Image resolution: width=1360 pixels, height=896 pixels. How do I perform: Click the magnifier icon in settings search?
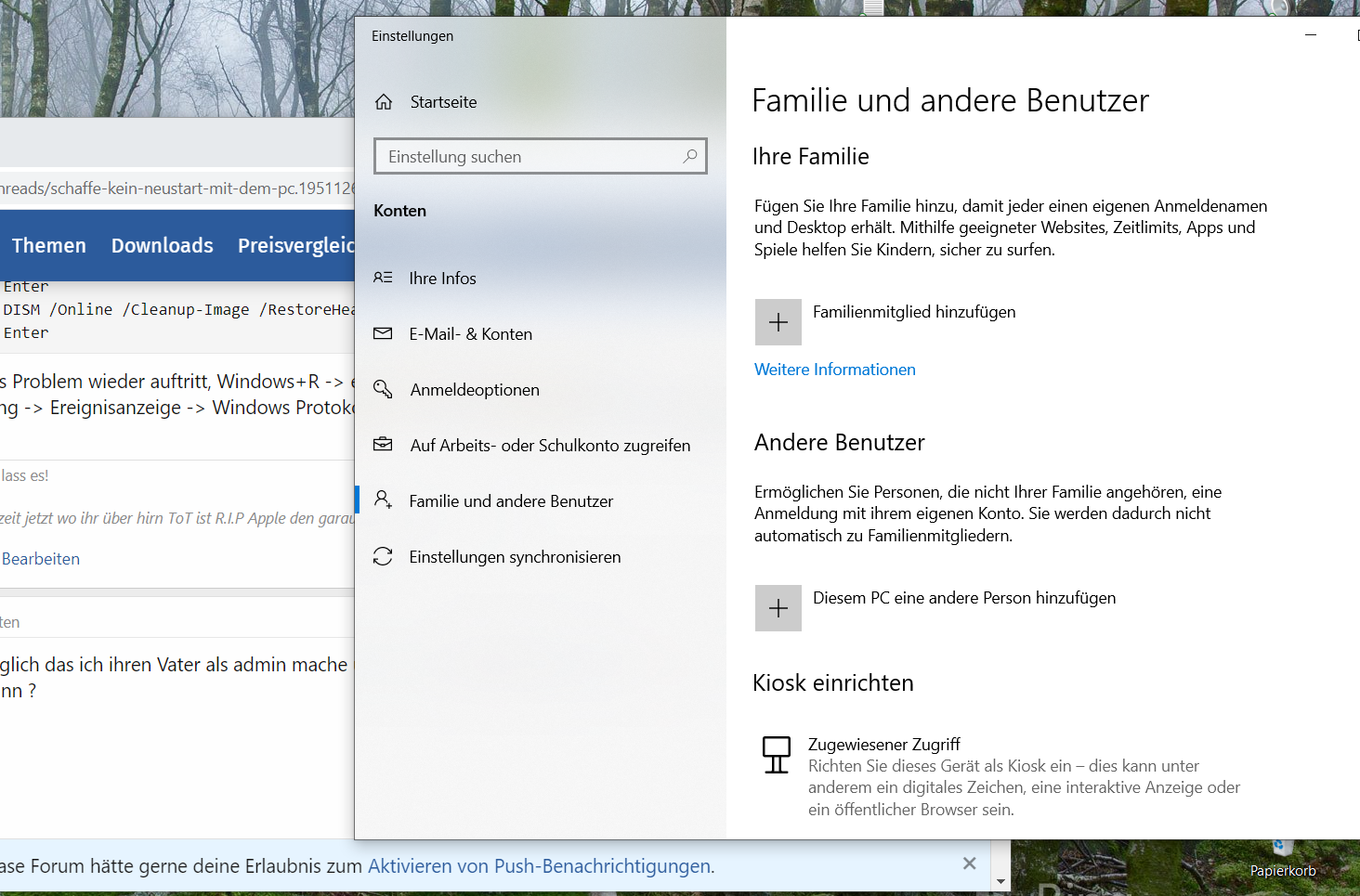(689, 156)
